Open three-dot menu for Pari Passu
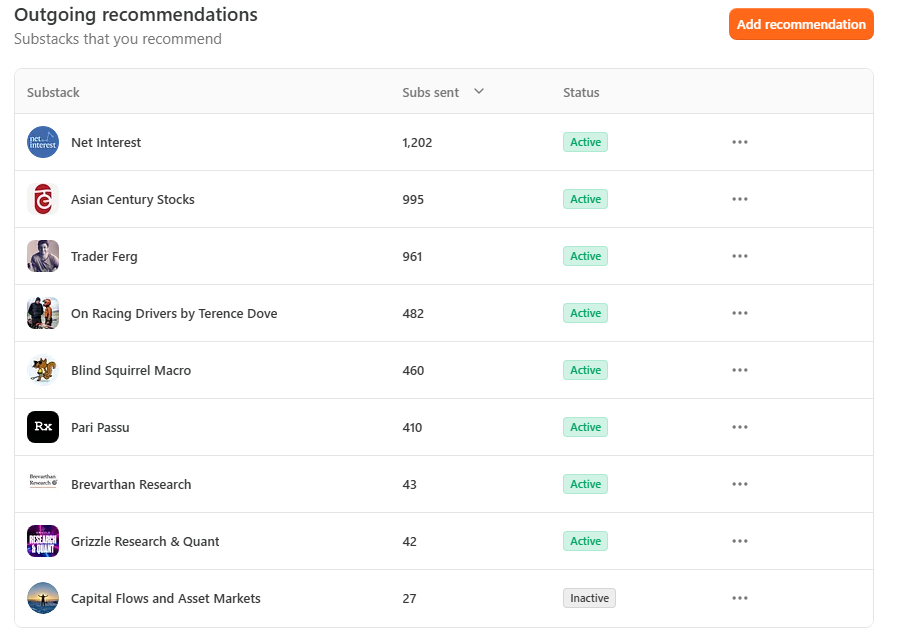 740,427
